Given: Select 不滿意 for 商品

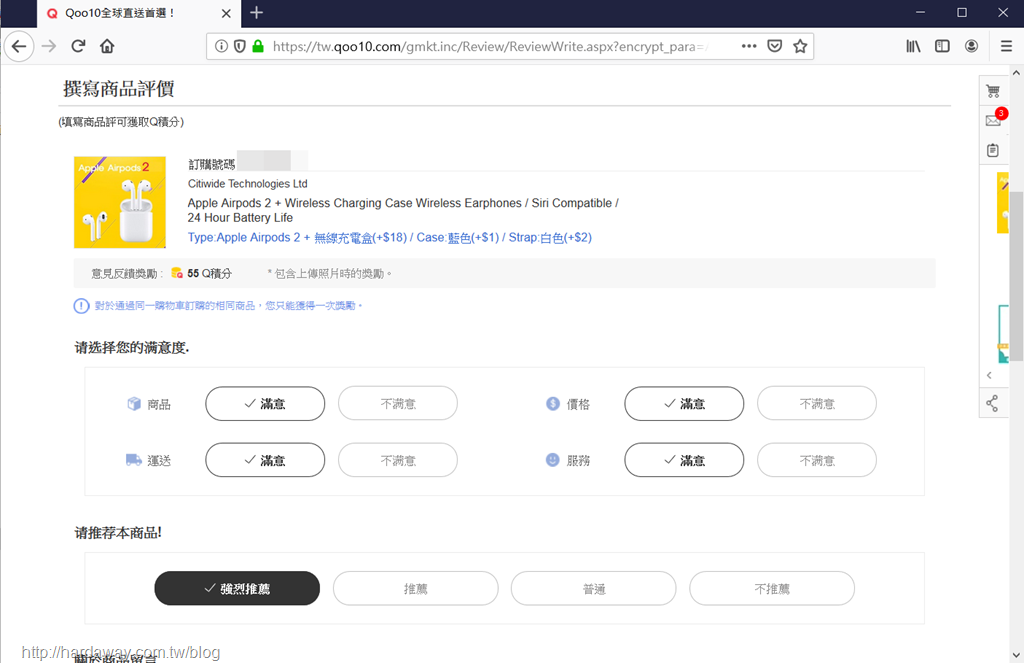Looking at the screenshot, I should point(398,404).
